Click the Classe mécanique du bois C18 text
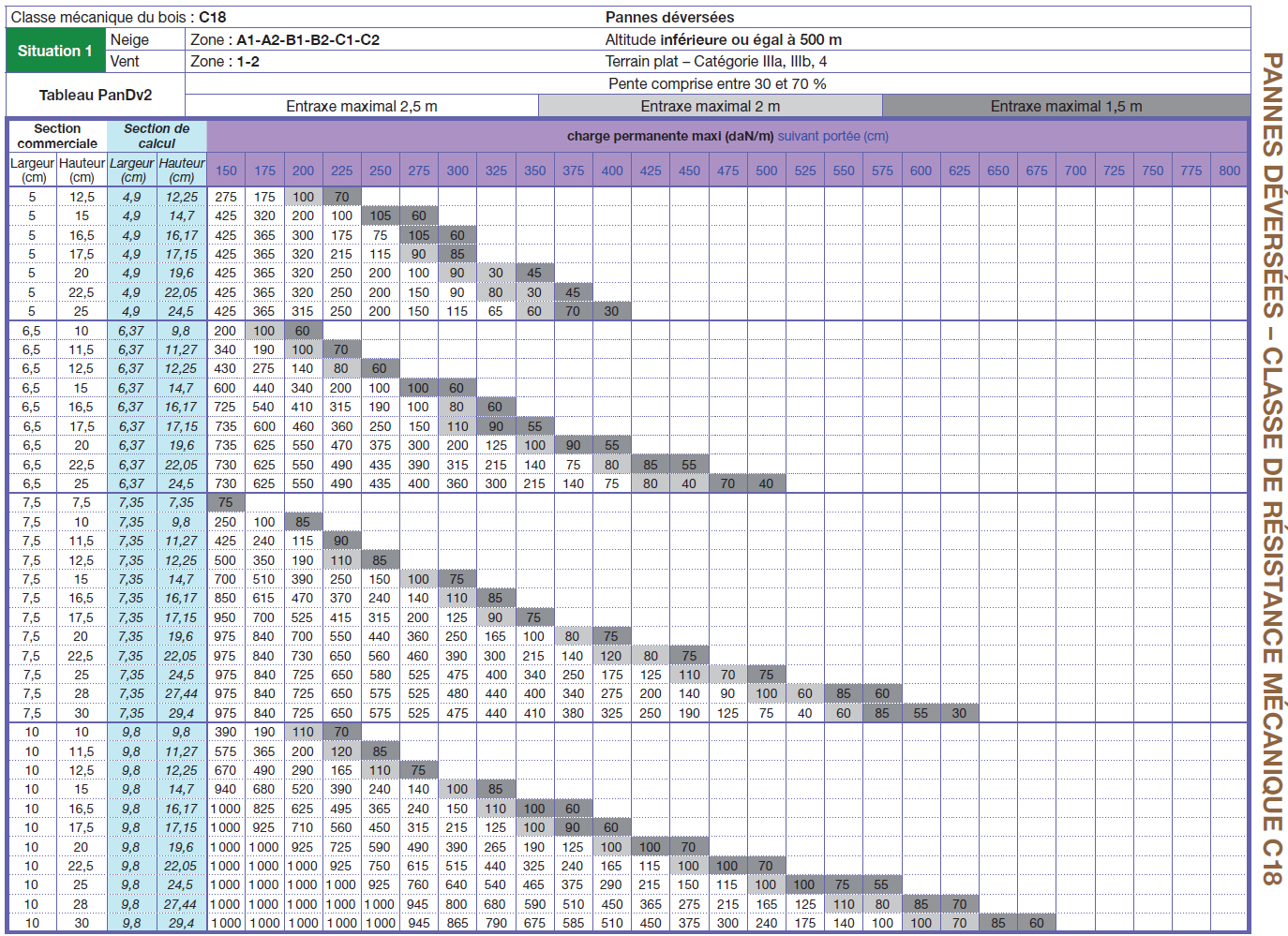1288x936 pixels. [x=118, y=17]
